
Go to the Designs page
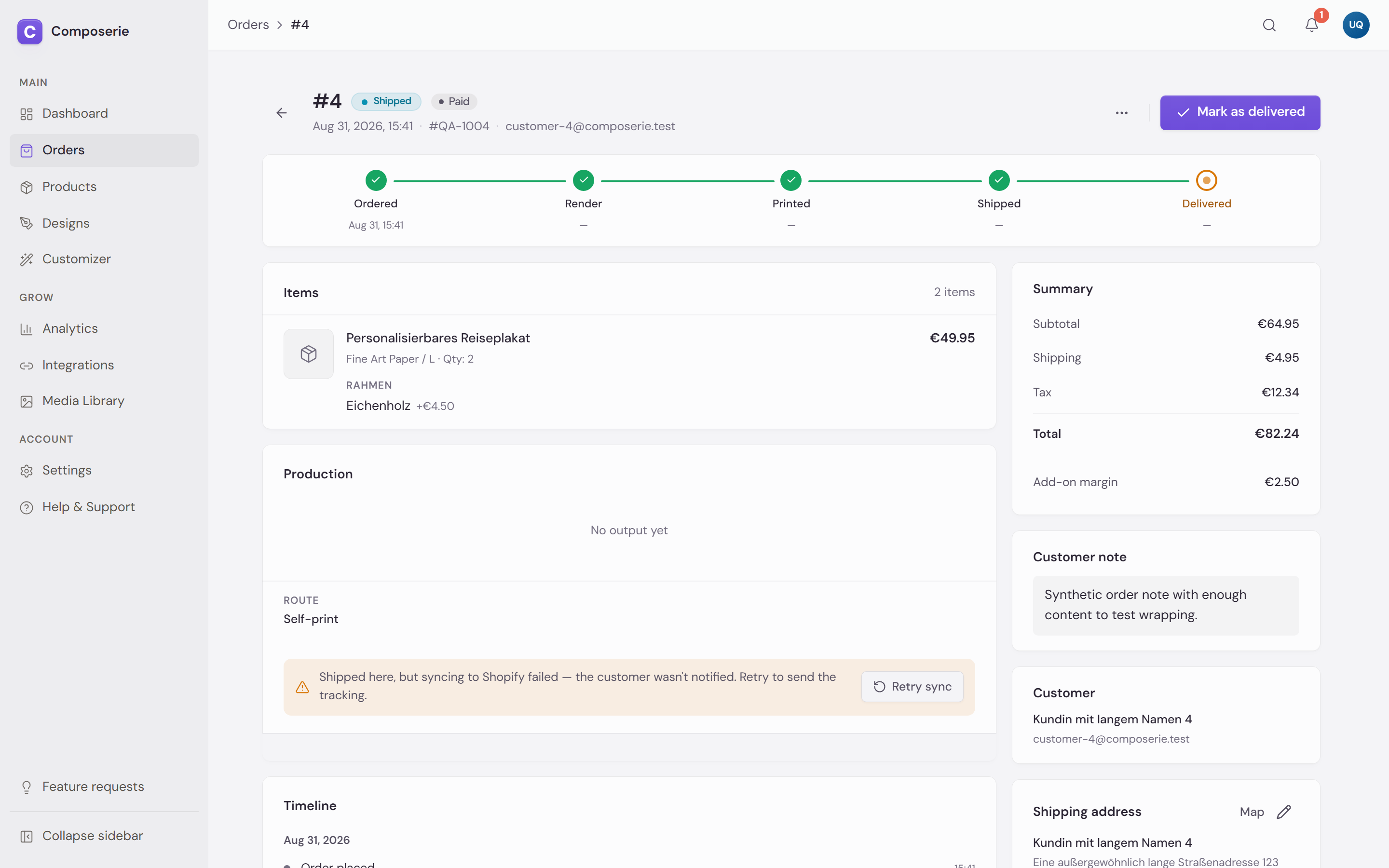[104, 223]
